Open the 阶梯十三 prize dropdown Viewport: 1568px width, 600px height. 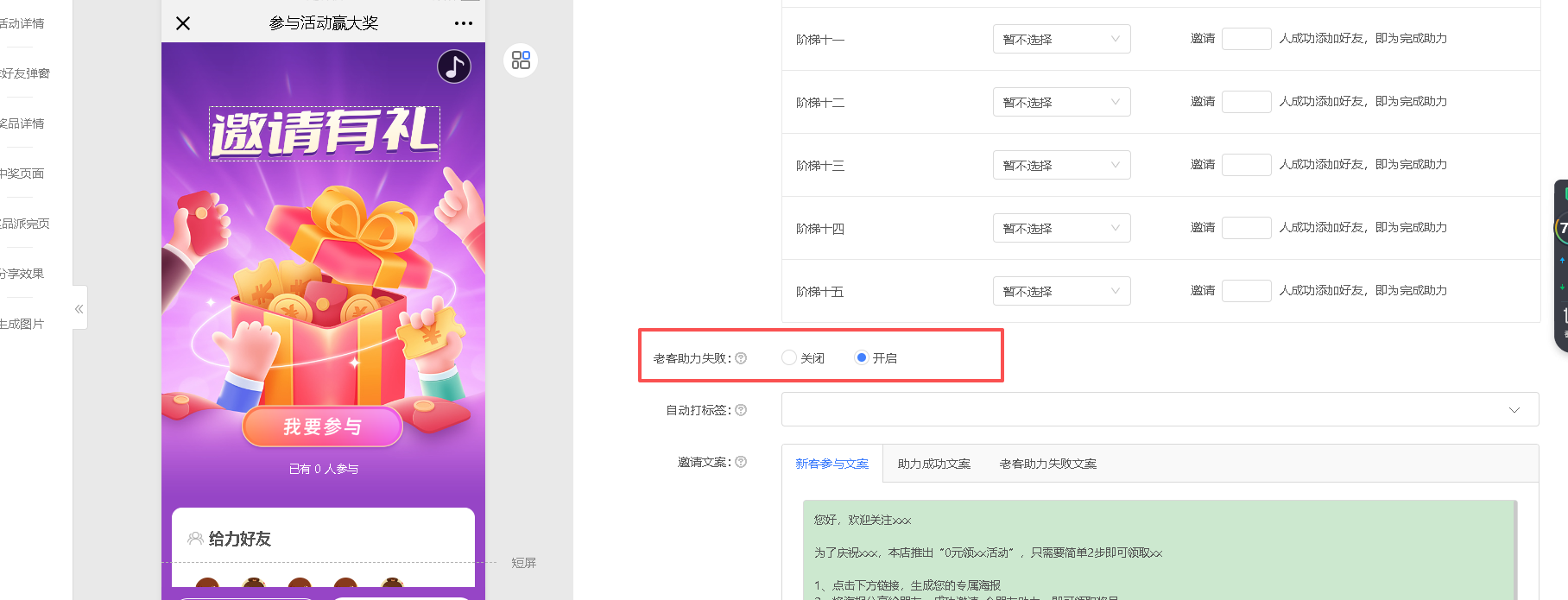(x=1061, y=165)
